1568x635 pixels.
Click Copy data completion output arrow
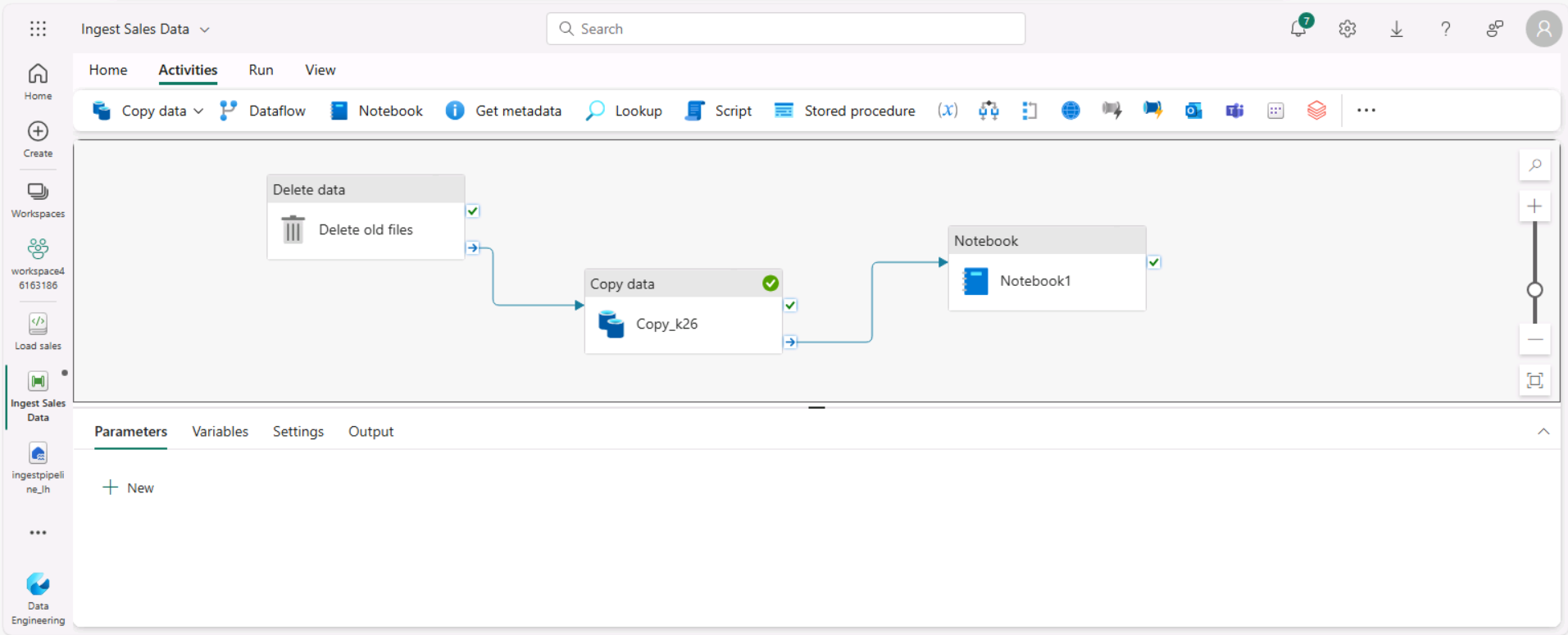pyautogui.click(x=790, y=342)
